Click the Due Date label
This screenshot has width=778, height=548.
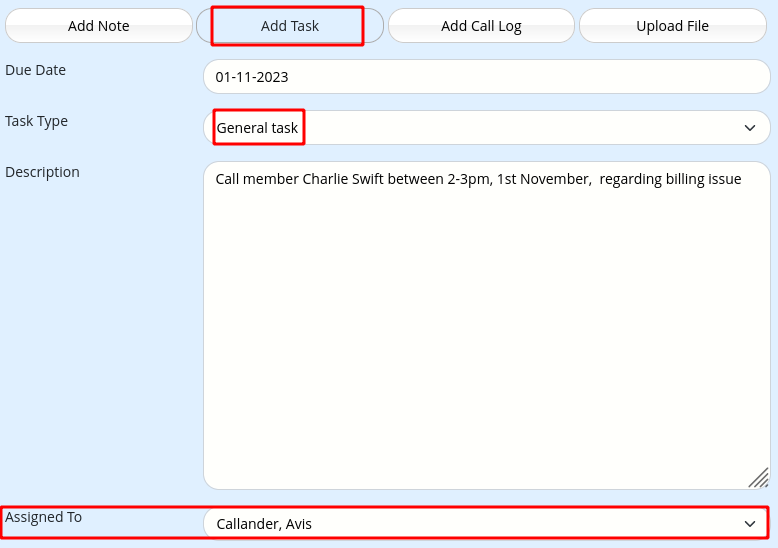pos(36,70)
